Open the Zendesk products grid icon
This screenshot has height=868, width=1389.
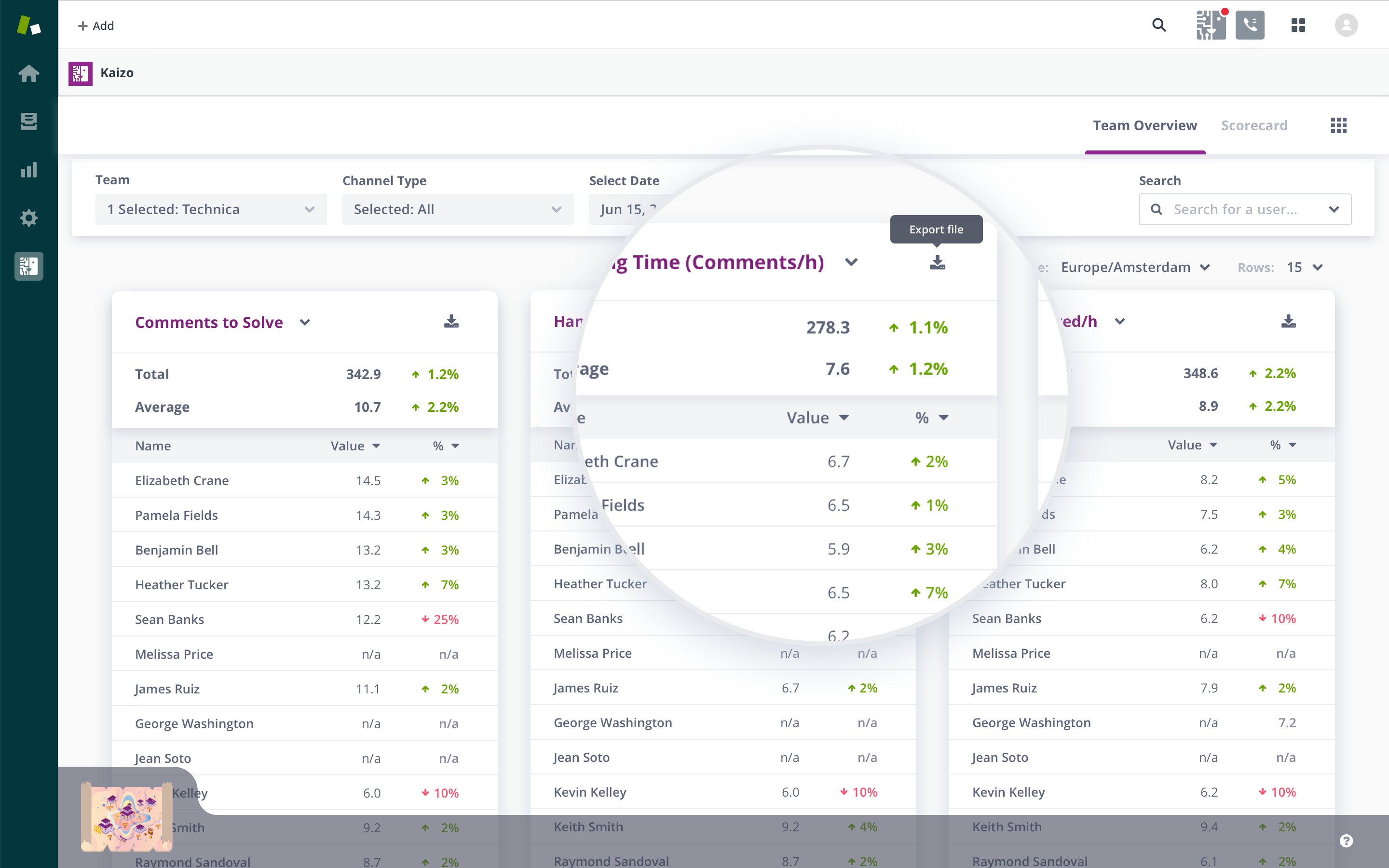click(x=1298, y=25)
